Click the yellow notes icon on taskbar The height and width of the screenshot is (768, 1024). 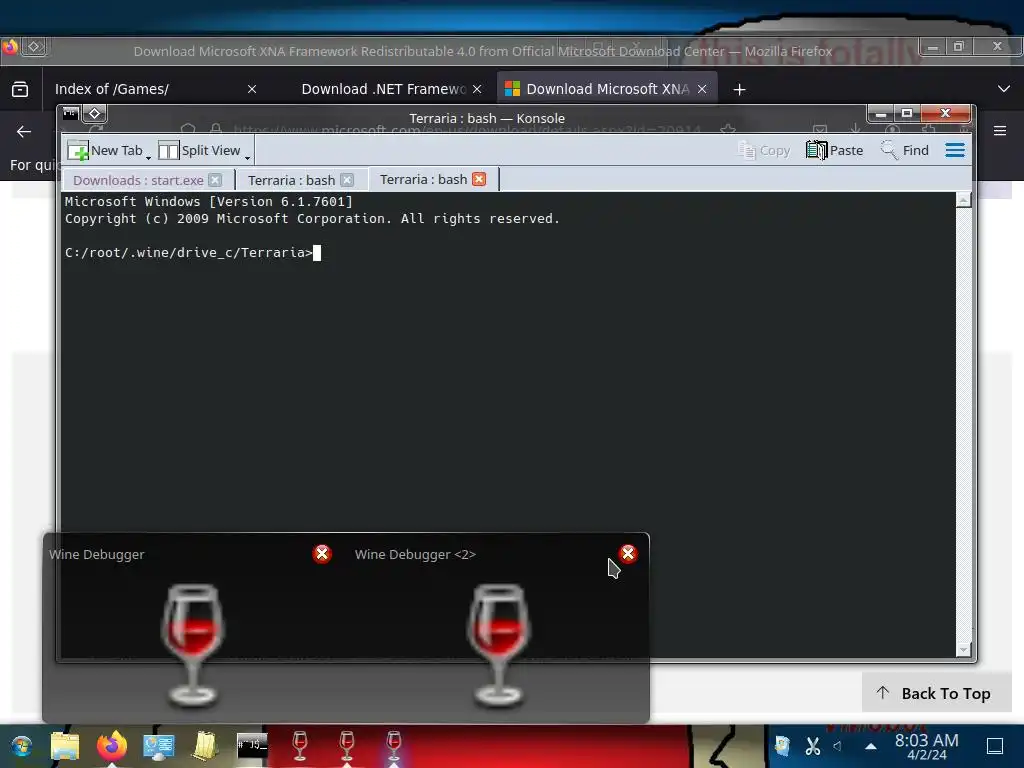coord(205,746)
